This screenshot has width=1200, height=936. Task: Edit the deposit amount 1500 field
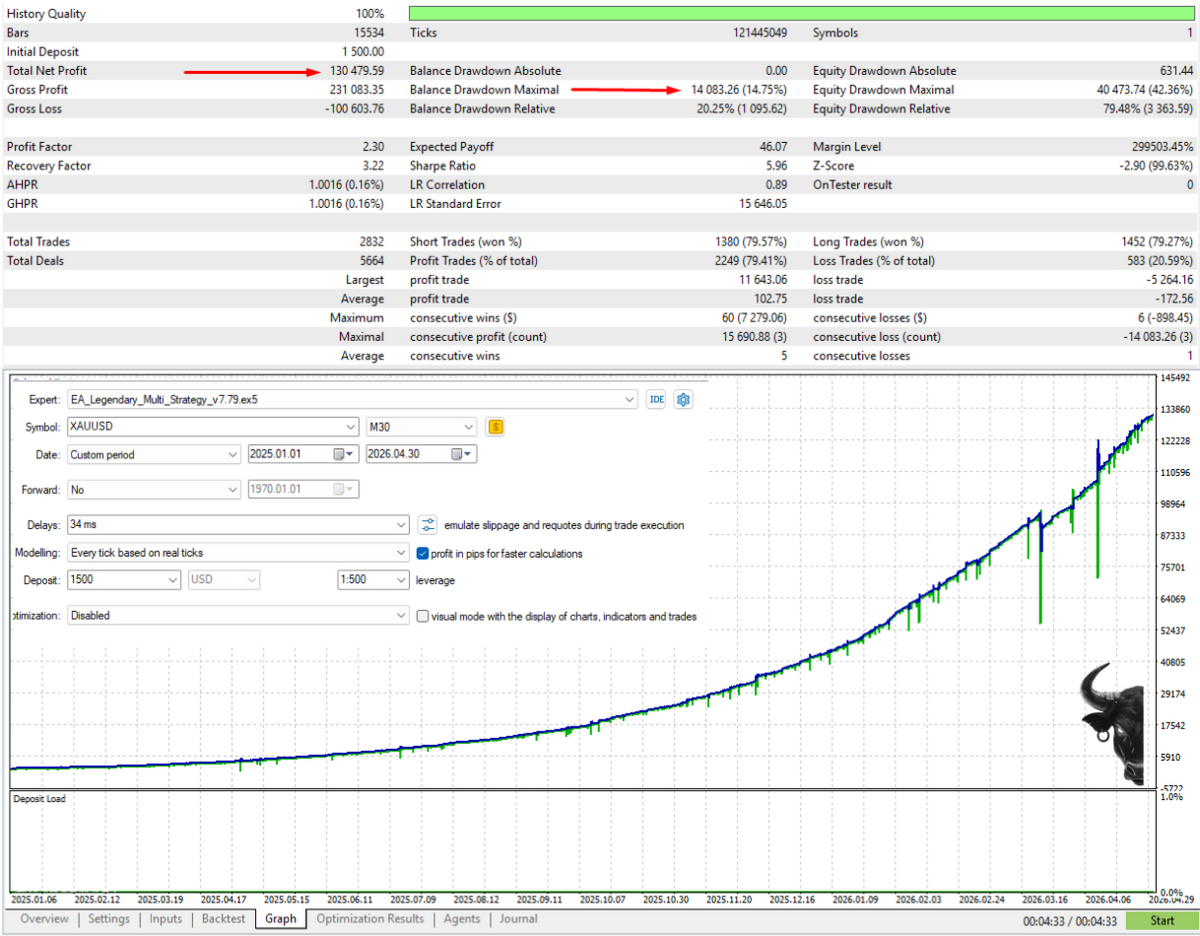coord(124,580)
